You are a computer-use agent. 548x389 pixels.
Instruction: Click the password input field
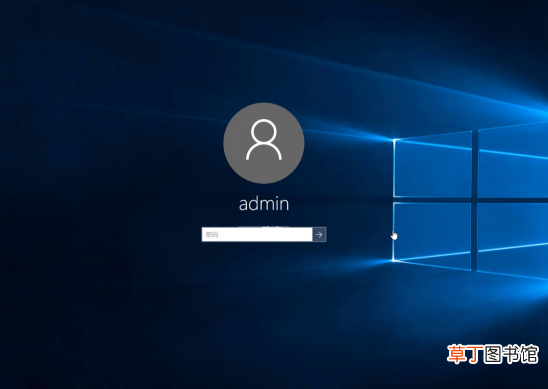257,235
